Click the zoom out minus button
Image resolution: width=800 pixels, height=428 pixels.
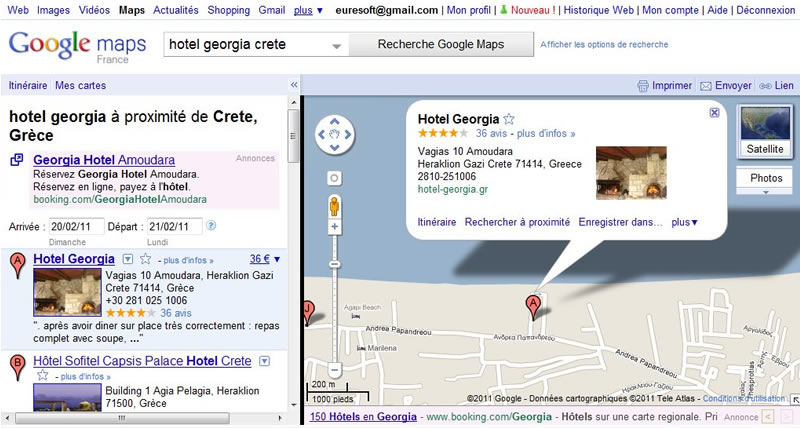pyautogui.click(x=334, y=371)
